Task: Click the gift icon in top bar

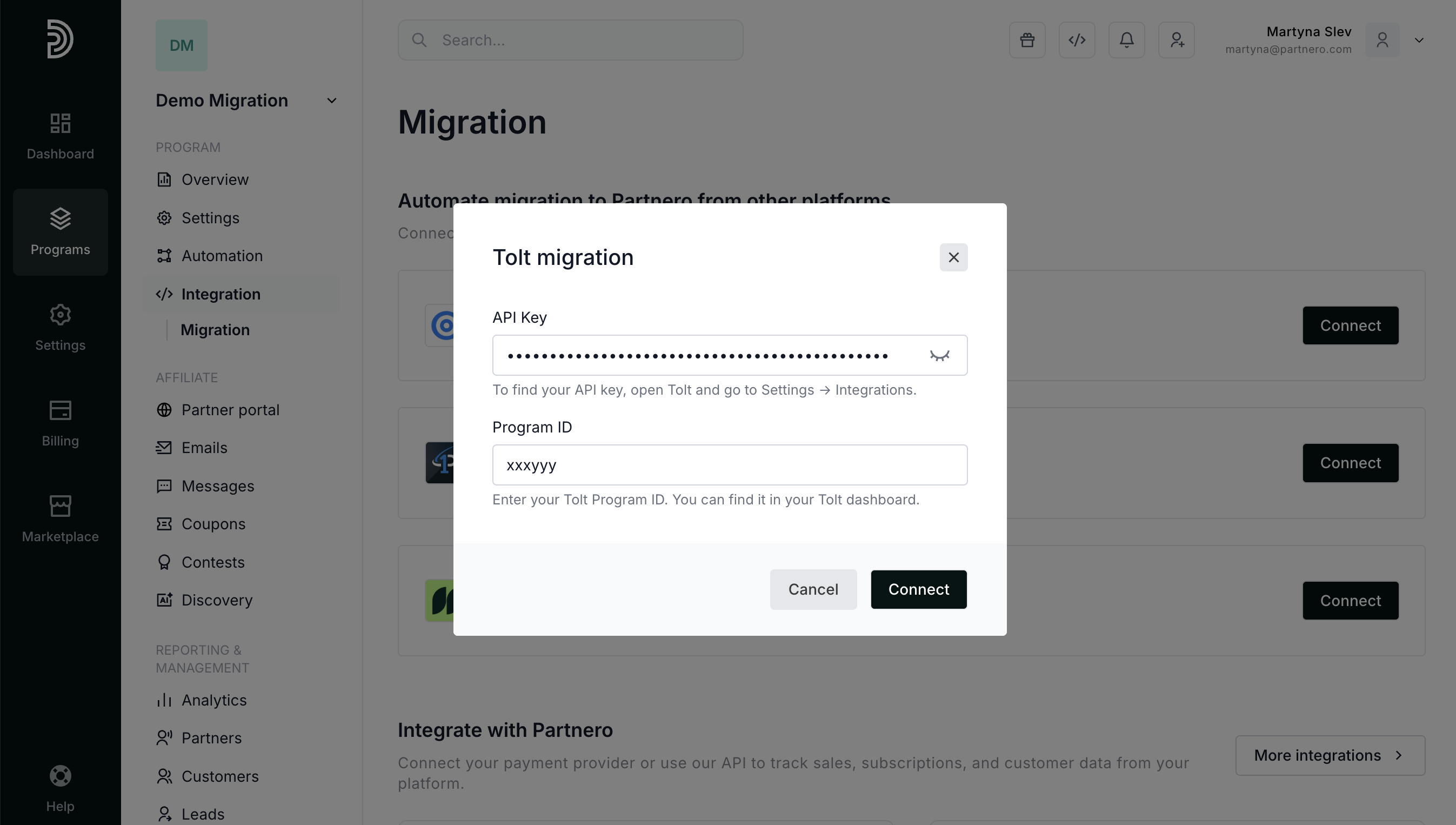Action: coord(1027,40)
